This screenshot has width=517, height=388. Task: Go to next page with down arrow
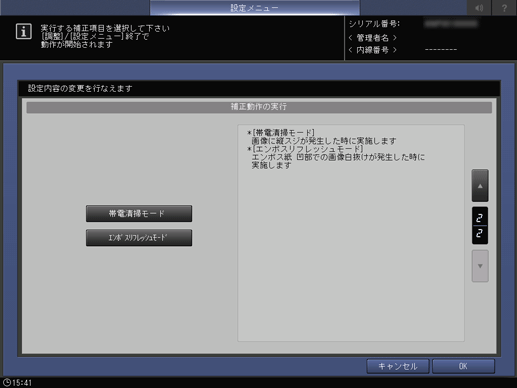480,266
